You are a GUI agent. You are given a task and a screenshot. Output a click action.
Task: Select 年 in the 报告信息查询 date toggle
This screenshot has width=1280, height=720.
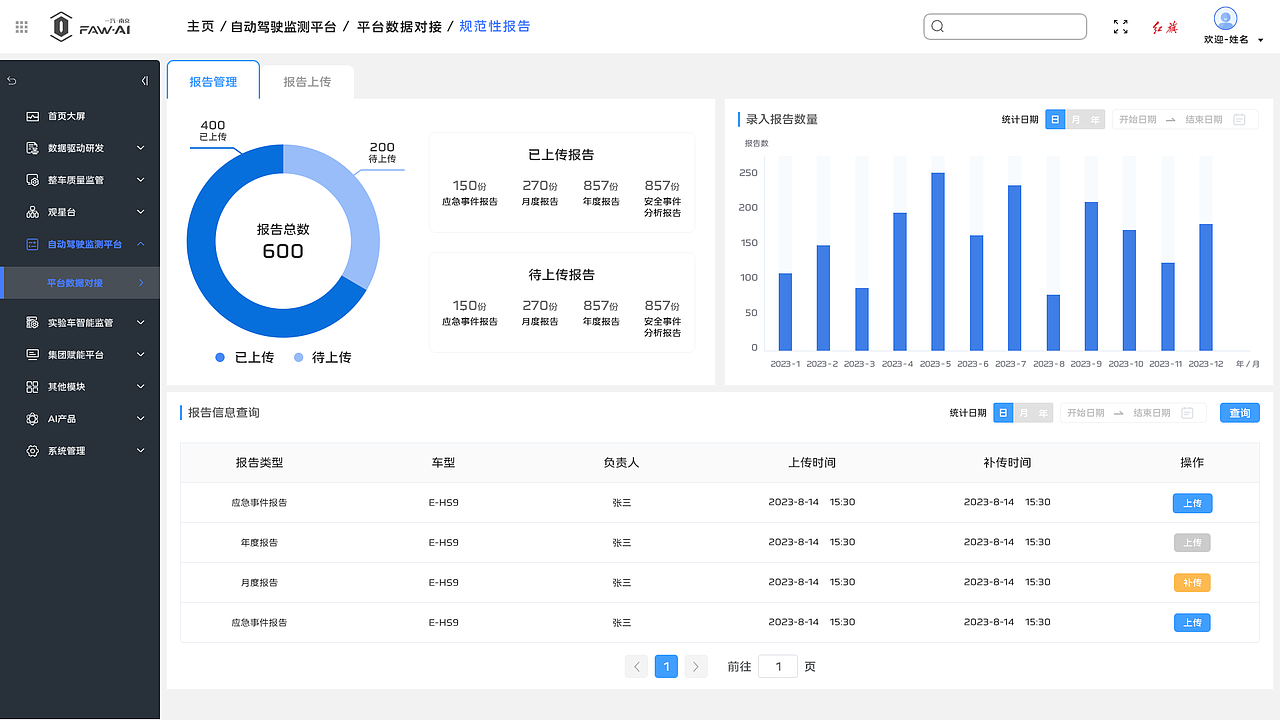point(1042,412)
